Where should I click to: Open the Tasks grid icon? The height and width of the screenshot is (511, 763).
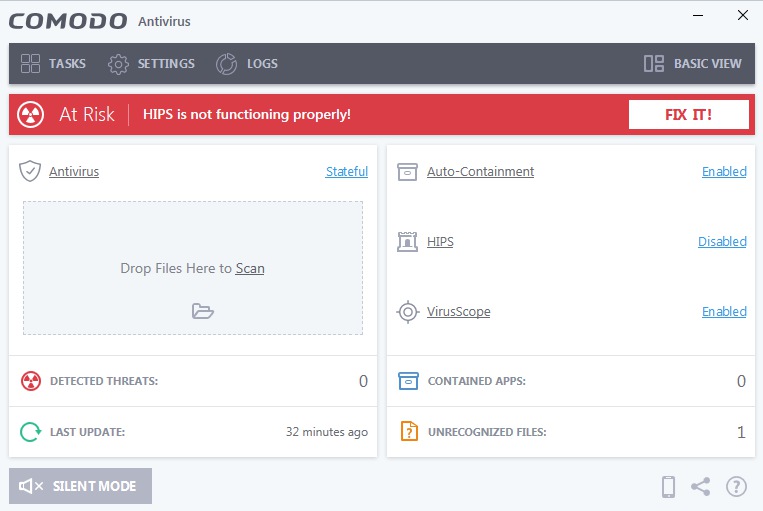[x=30, y=64]
